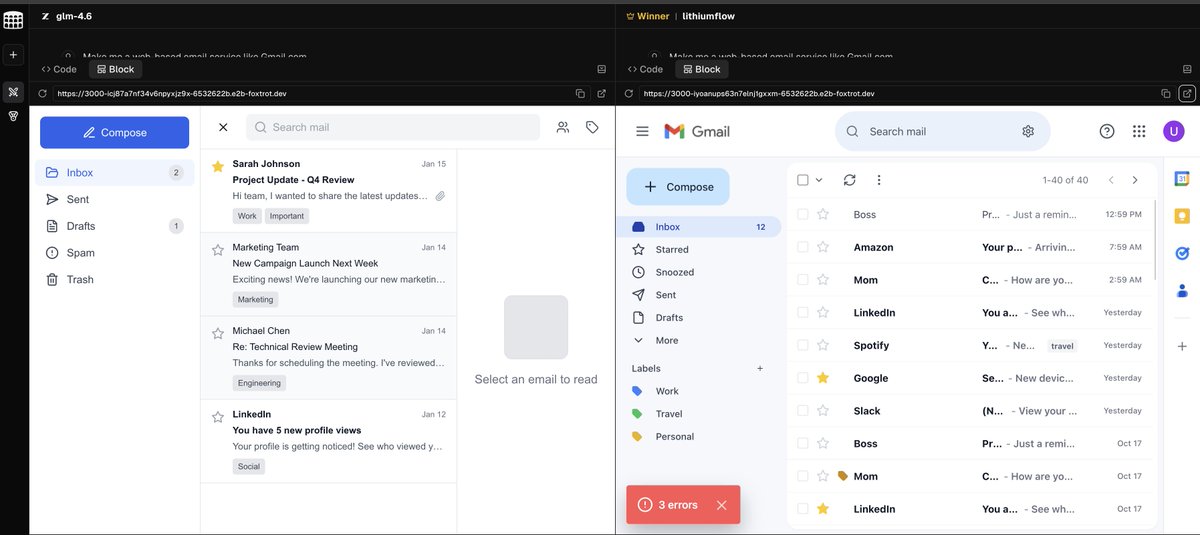This screenshot has width=1200, height=535.
Task: Open the Slack email row
Action: (972, 411)
